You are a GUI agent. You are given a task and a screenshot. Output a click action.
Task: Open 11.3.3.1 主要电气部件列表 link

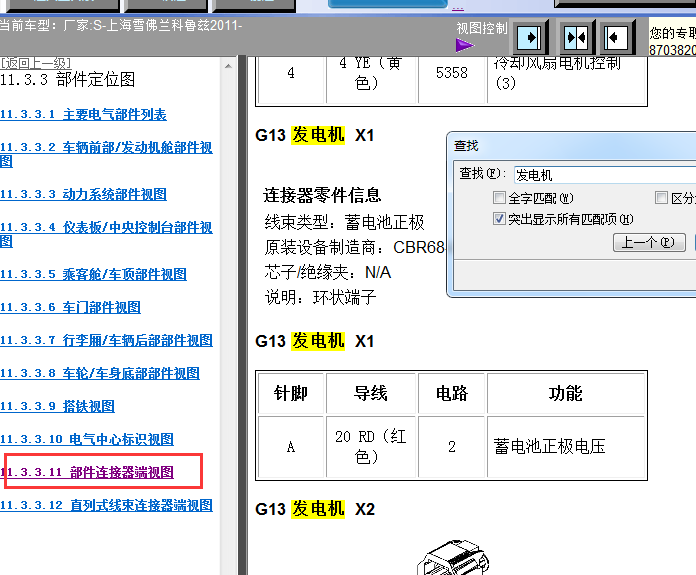tap(83, 115)
